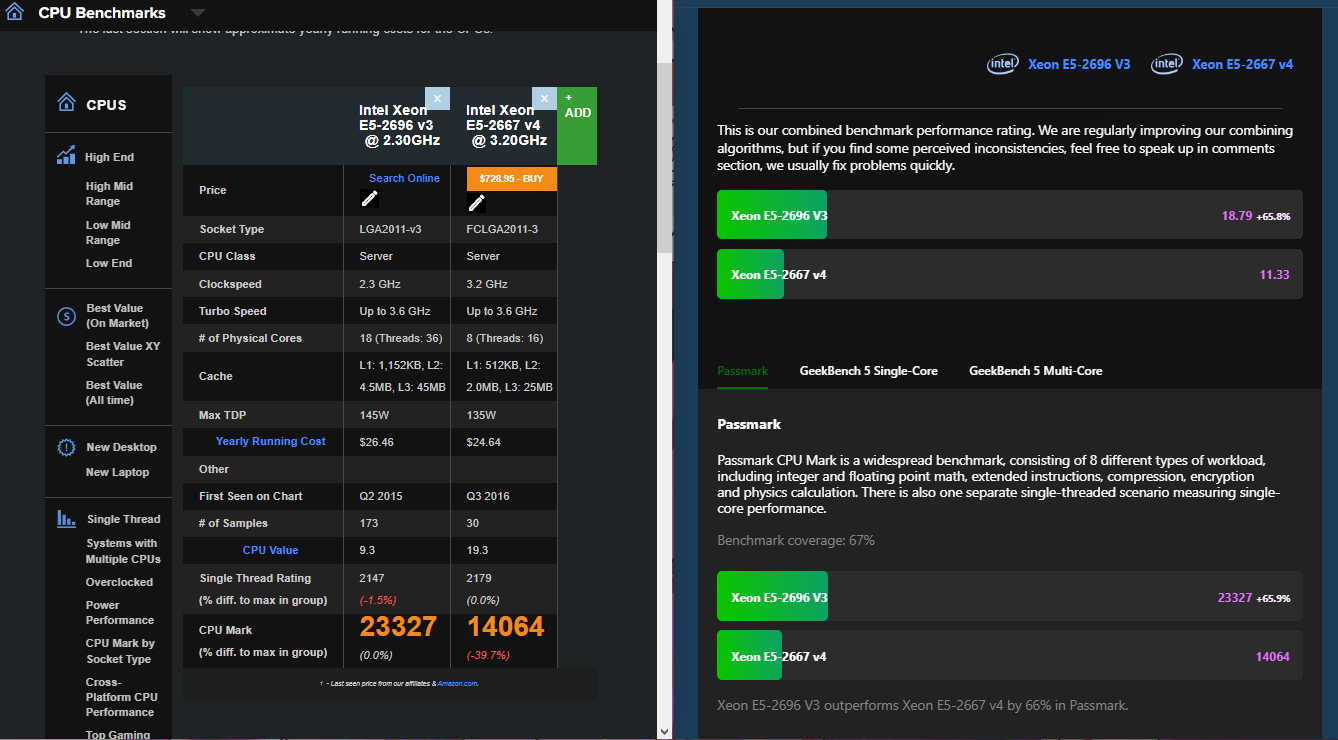1338x740 pixels.
Task: Click the $26.46 yearly running cost
Action: point(376,441)
